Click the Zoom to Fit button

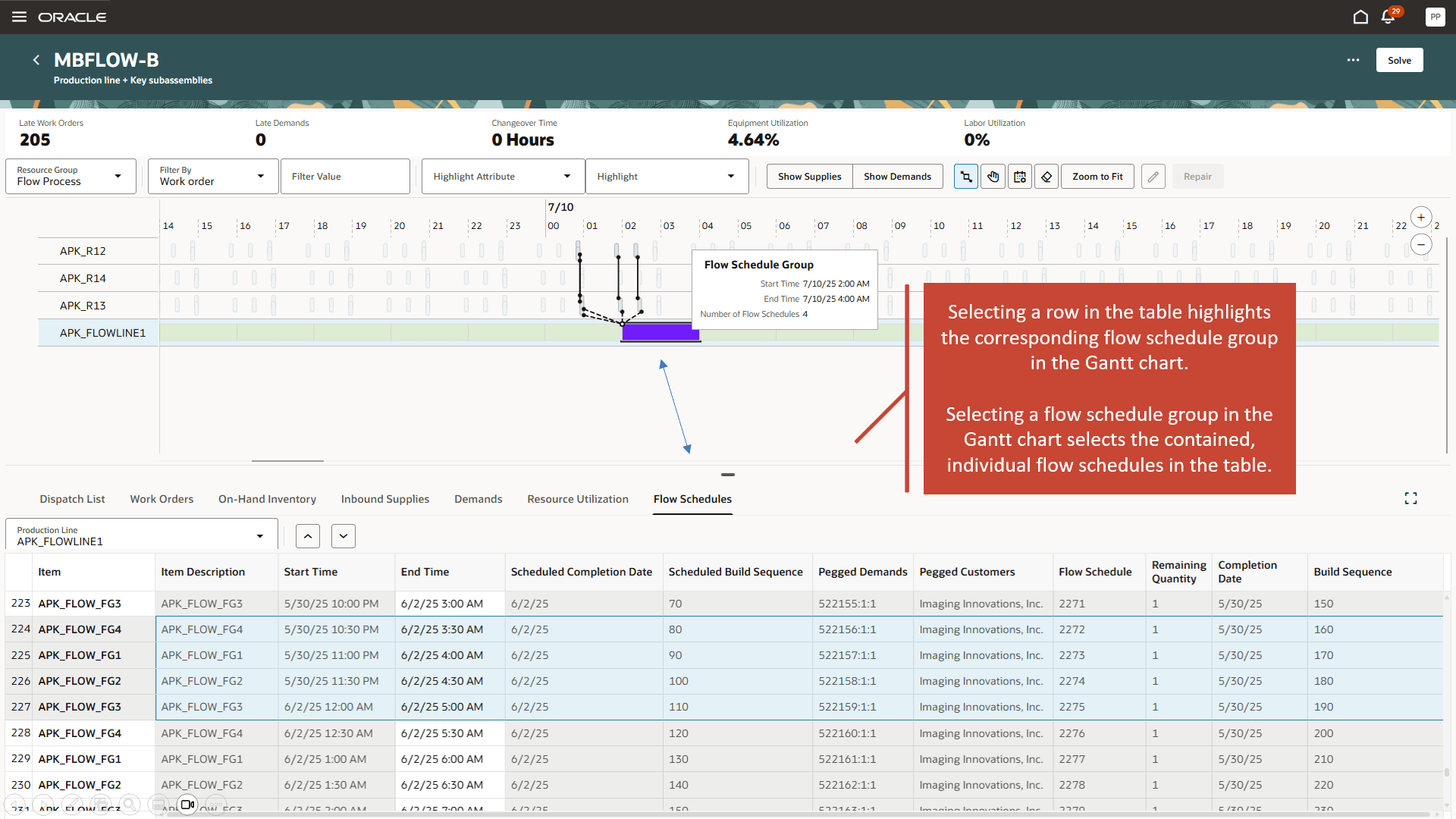point(1097,177)
